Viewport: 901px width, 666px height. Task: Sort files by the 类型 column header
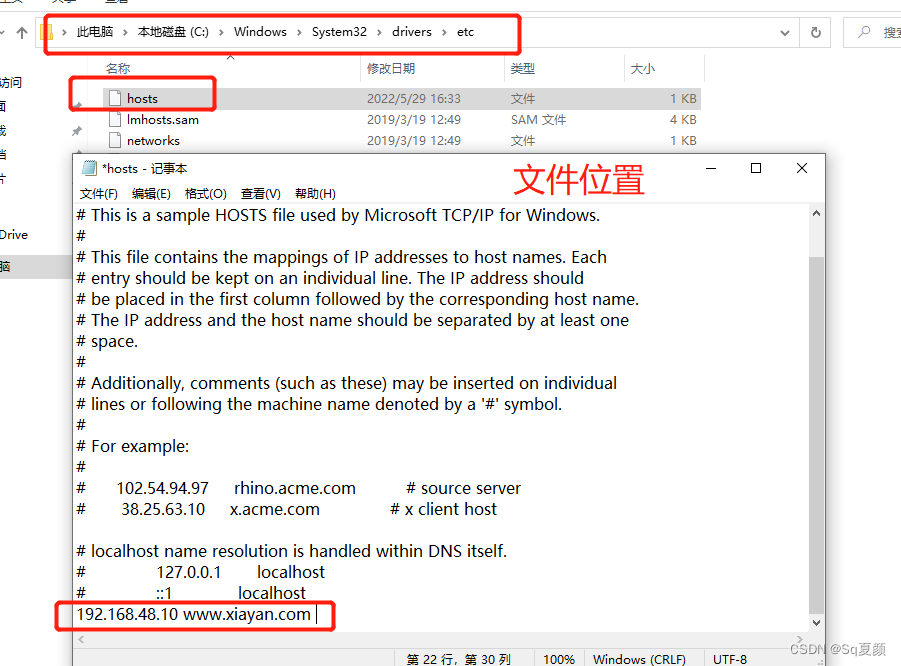(x=522, y=68)
